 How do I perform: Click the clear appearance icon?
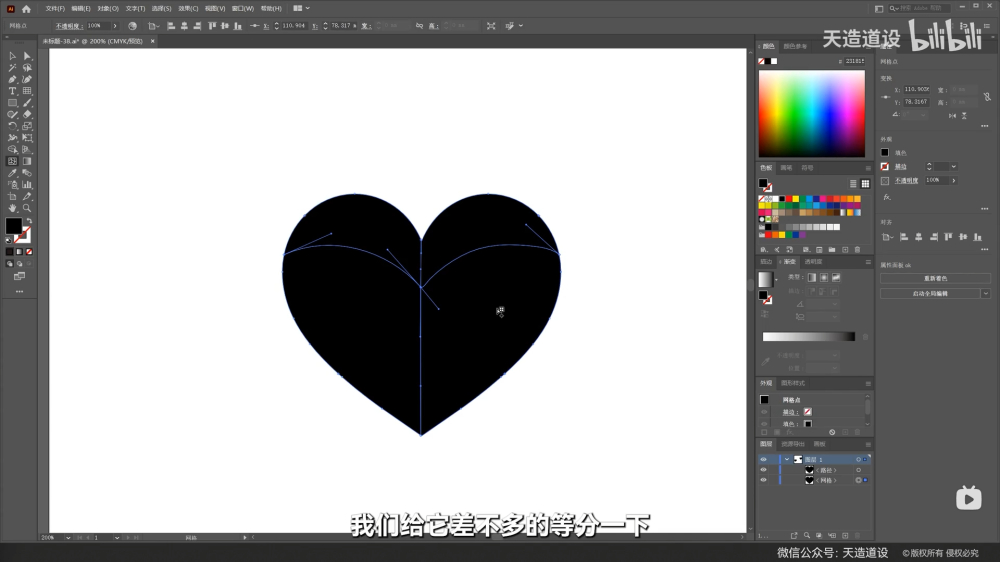832,432
